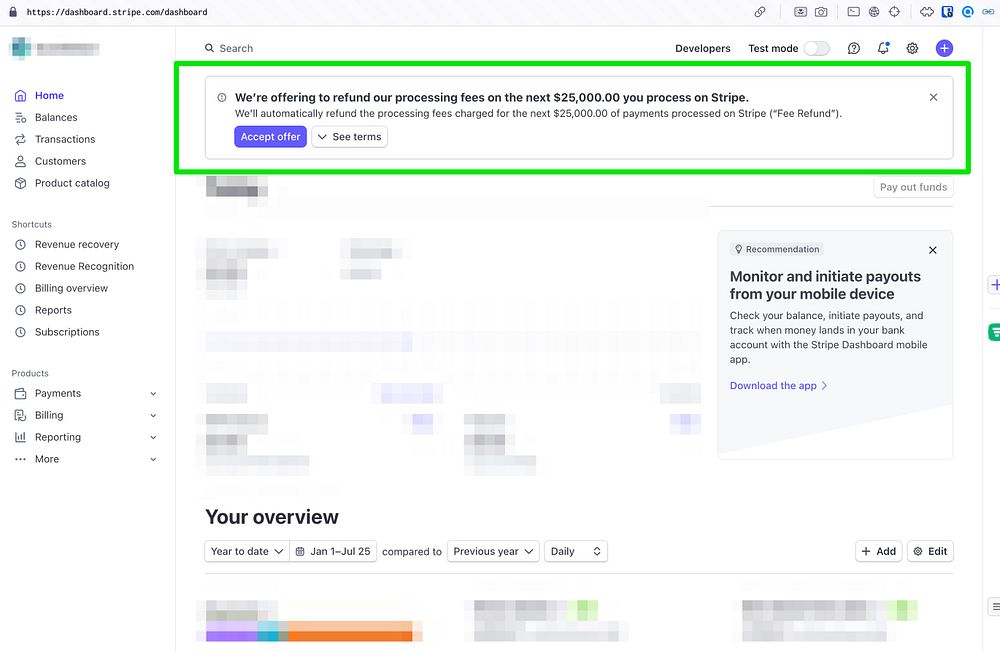
Task: Click clock icon beside Revenue Recognition
Action: coord(20,266)
